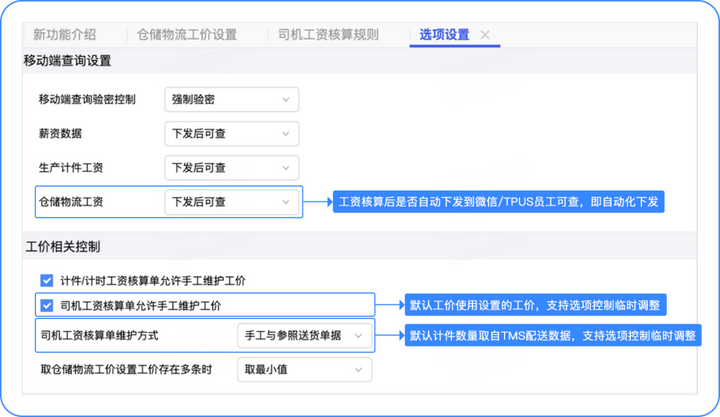Switch to 仓储物流工价设置 tab
Screen dimensions: 720x417
(187, 34)
